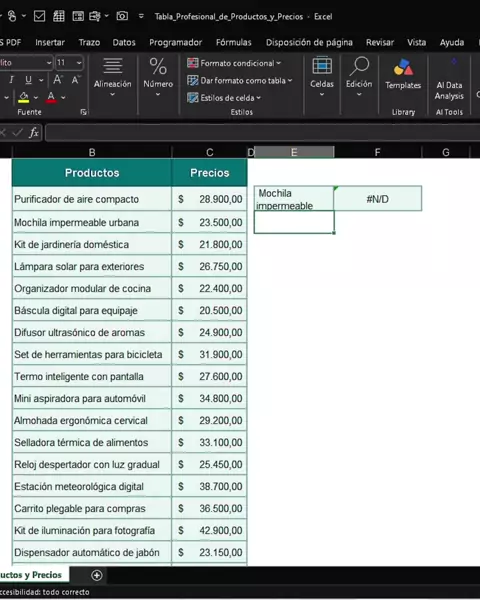Launch the AI Data Analysis tool
Screen dimensions: 480x600
click(x=449, y=79)
